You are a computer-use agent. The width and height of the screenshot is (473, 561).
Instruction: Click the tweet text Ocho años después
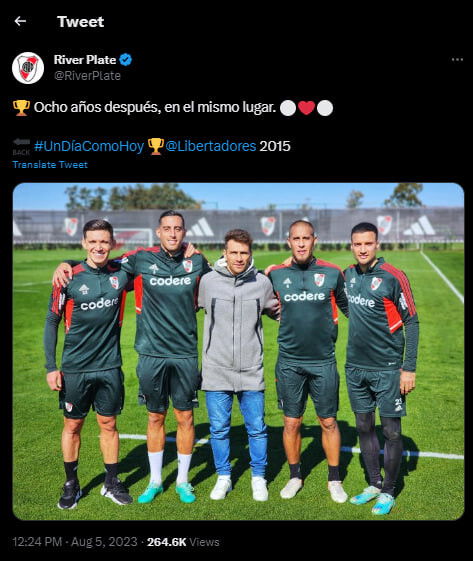pos(97,107)
